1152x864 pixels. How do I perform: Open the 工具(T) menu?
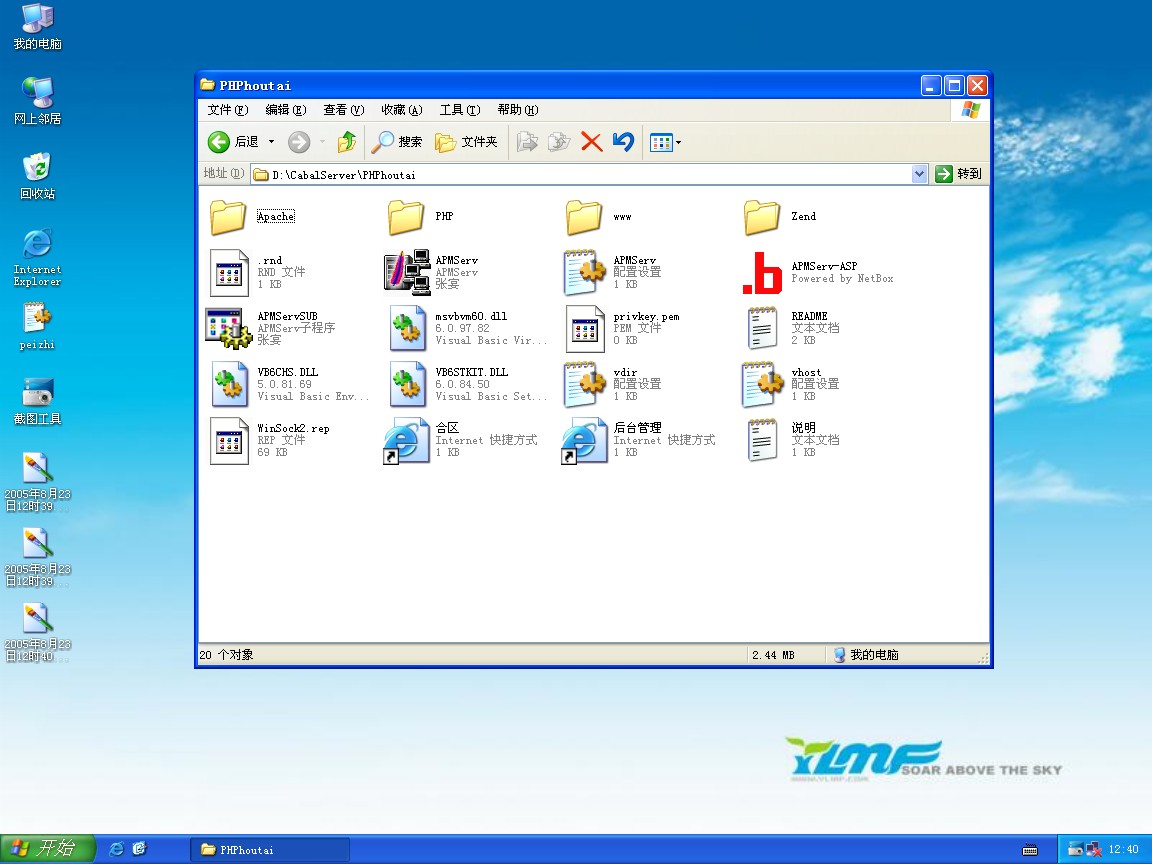(x=458, y=110)
